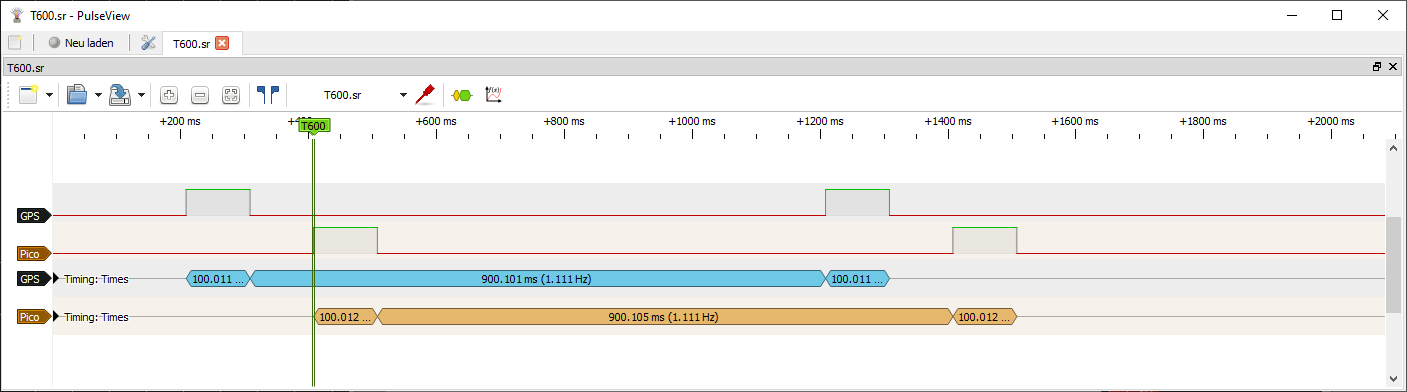Image resolution: width=1407 pixels, height=392 pixels.
Task: Expand dropdown arrow next to save icon
Action: [x=141, y=95]
